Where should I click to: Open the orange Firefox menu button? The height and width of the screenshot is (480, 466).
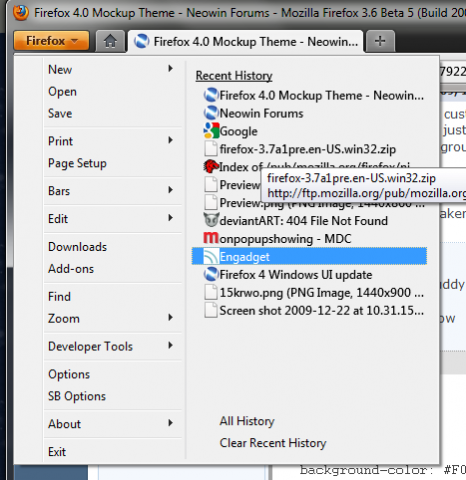pos(52,41)
